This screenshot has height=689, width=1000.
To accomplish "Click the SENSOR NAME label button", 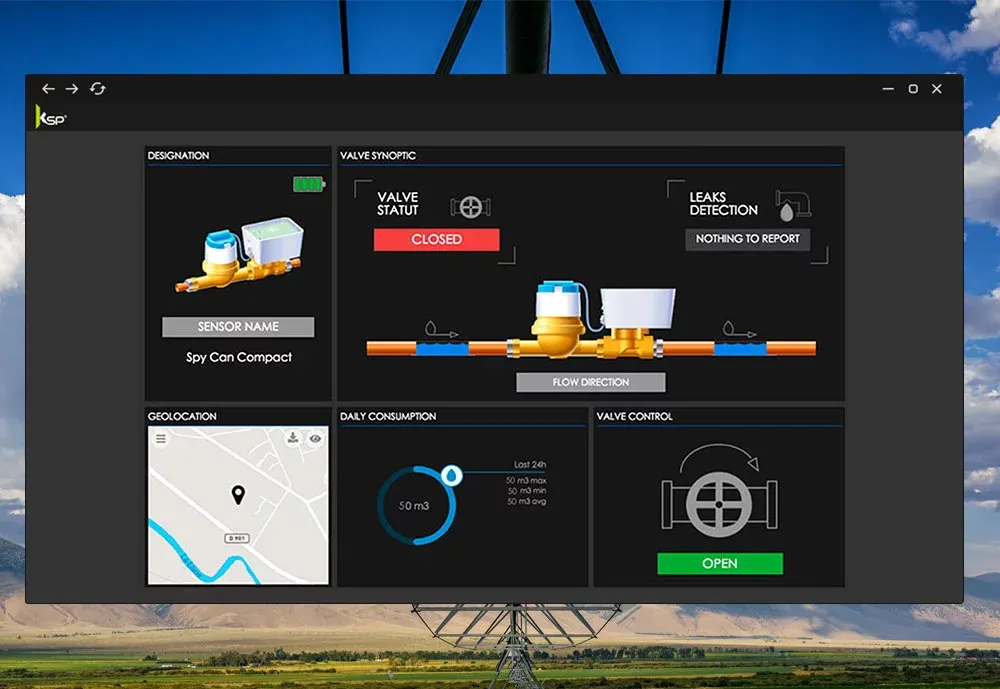I will click(x=238, y=327).
